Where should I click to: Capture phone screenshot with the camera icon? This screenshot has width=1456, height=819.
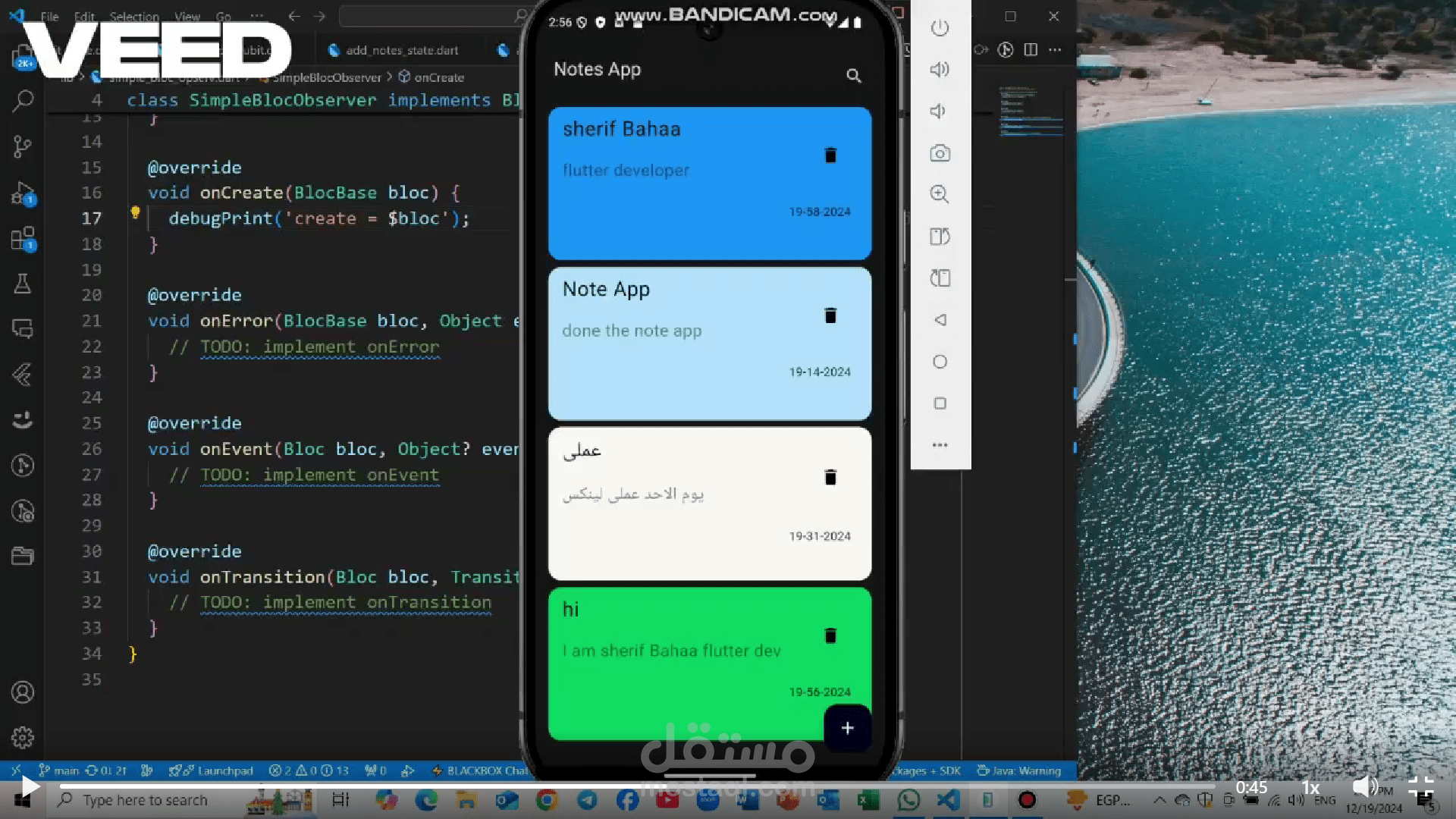click(x=940, y=153)
